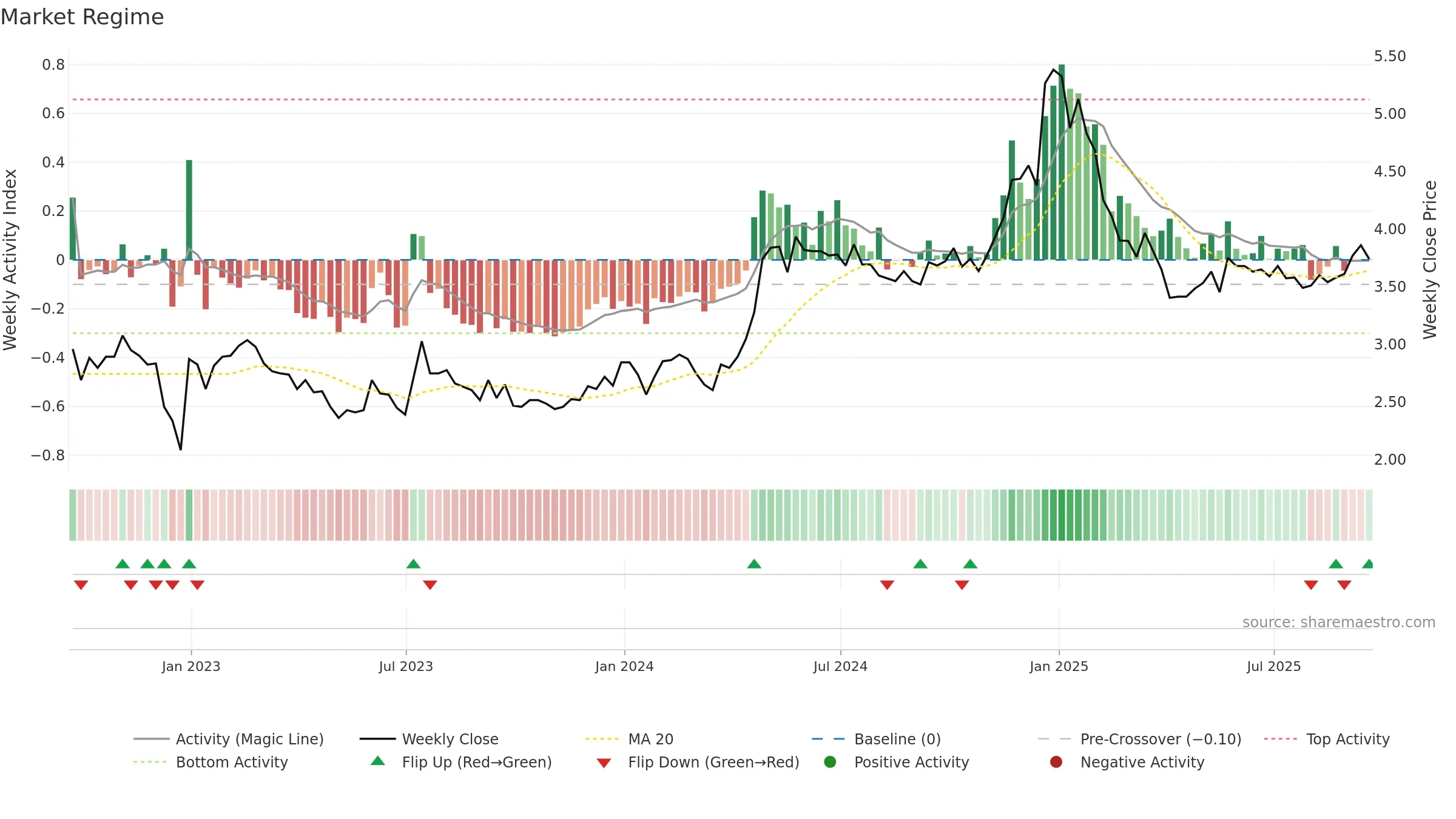Click the Weekly Activity Index axis title
The width and height of the screenshot is (1456, 819).
(x=10, y=260)
